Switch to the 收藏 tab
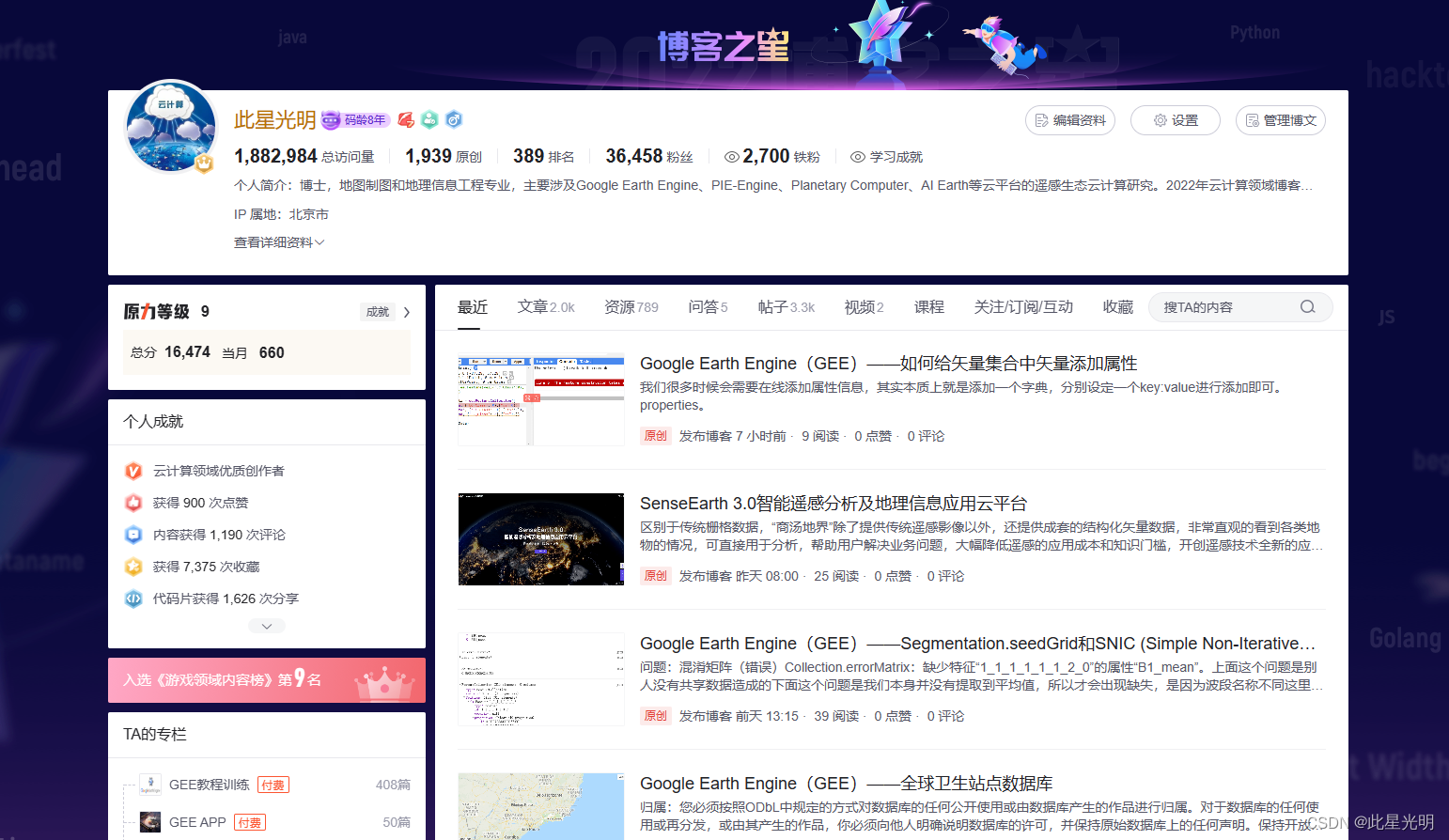 (x=1117, y=306)
